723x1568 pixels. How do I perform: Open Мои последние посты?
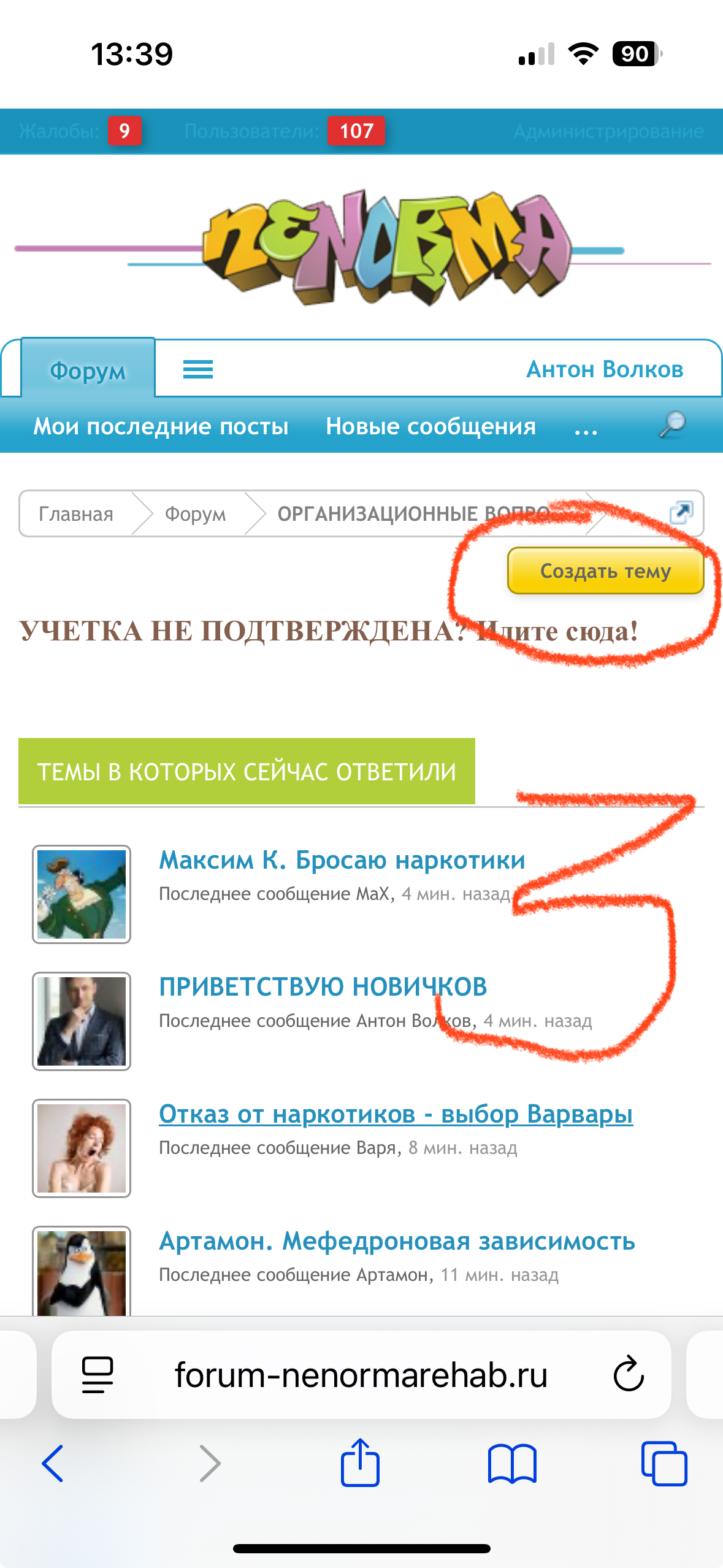tap(161, 426)
